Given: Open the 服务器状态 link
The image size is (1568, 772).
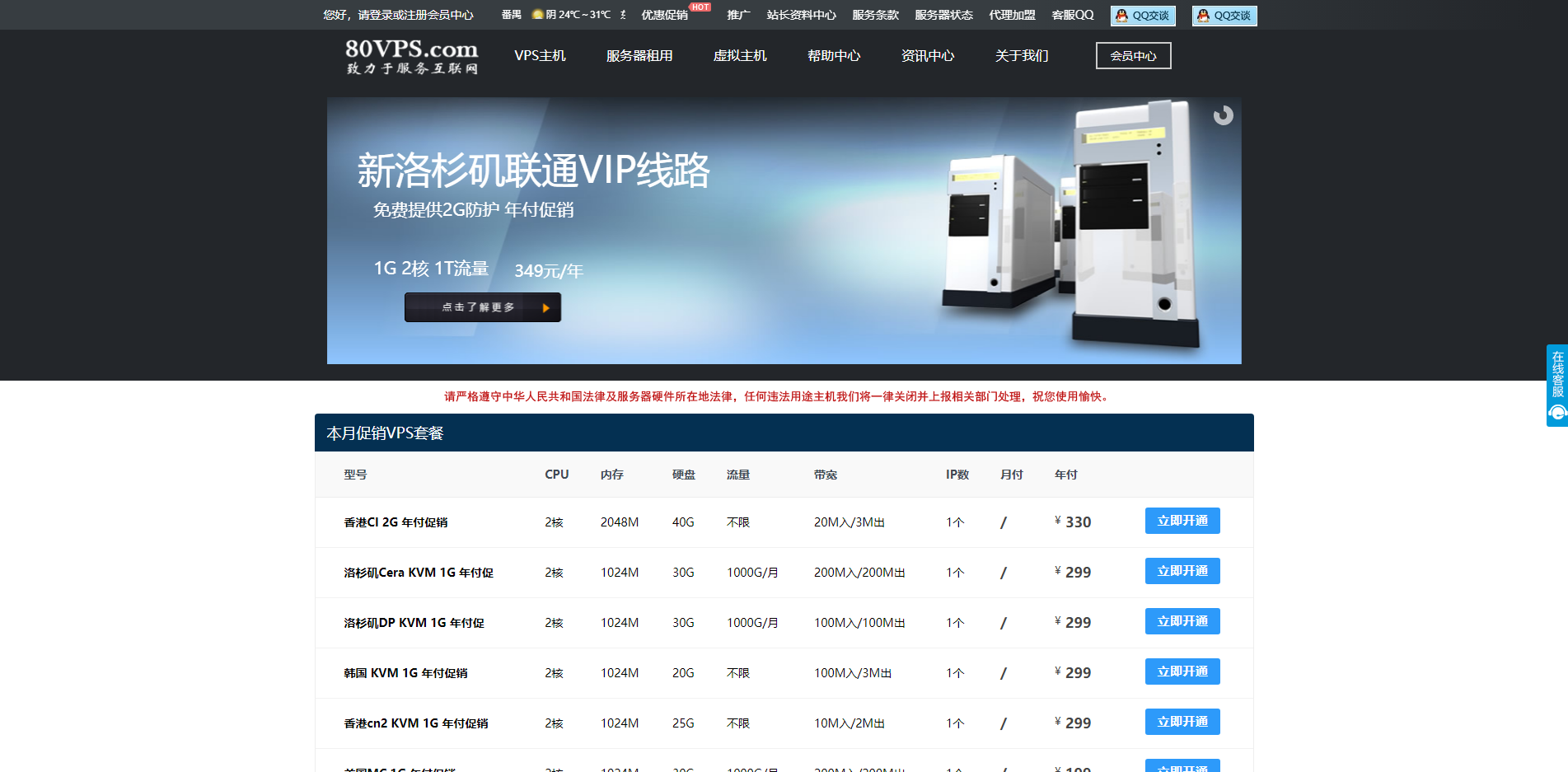Looking at the screenshot, I should click(x=943, y=15).
